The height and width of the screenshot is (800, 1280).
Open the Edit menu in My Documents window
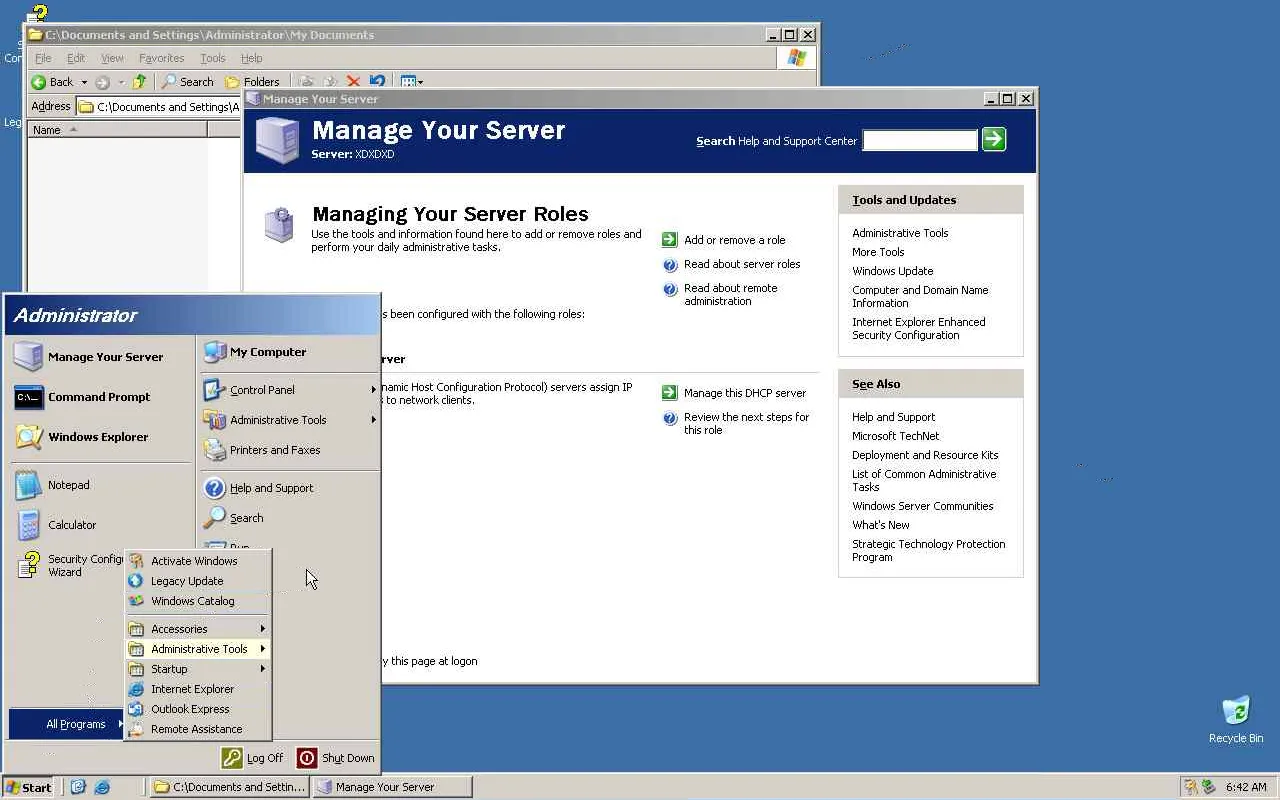pos(76,58)
